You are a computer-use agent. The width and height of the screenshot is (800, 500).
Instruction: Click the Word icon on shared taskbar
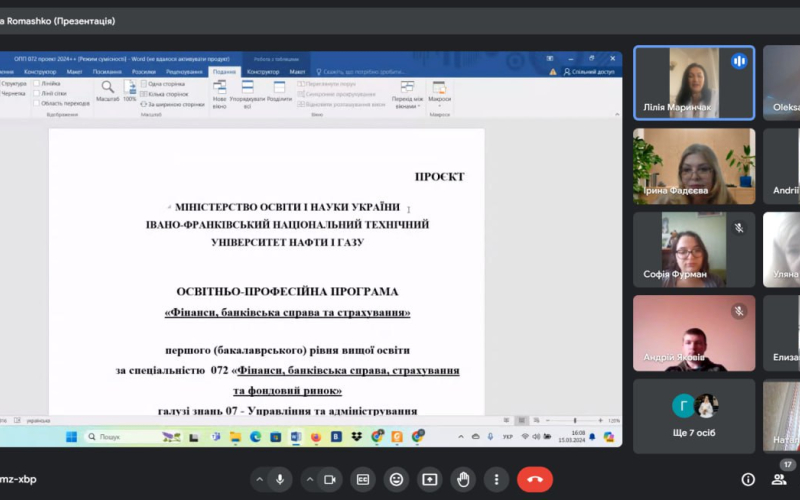point(296,437)
